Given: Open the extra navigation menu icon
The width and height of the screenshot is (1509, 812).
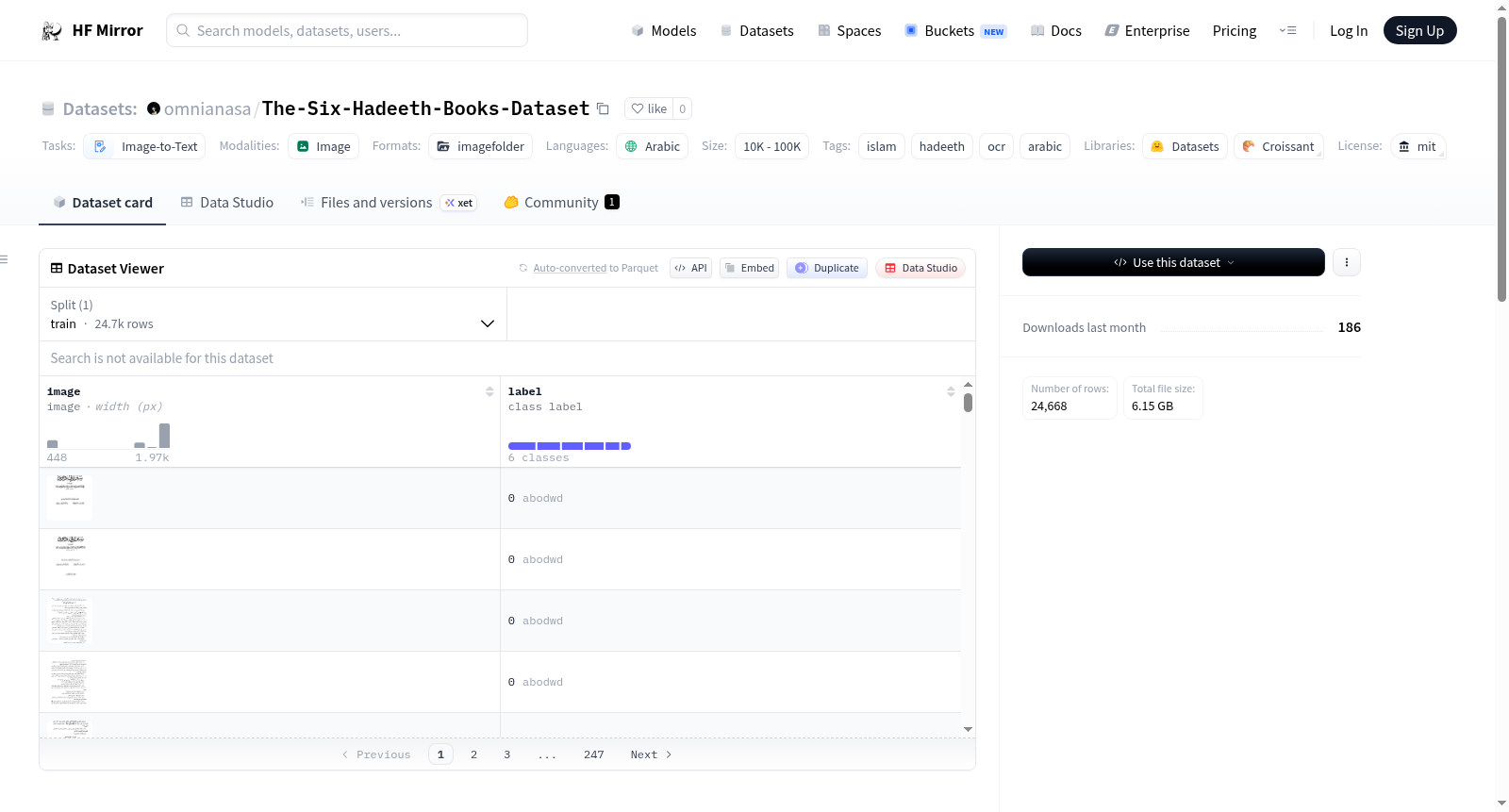Looking at the screenshot, I should click(1287, 30).
